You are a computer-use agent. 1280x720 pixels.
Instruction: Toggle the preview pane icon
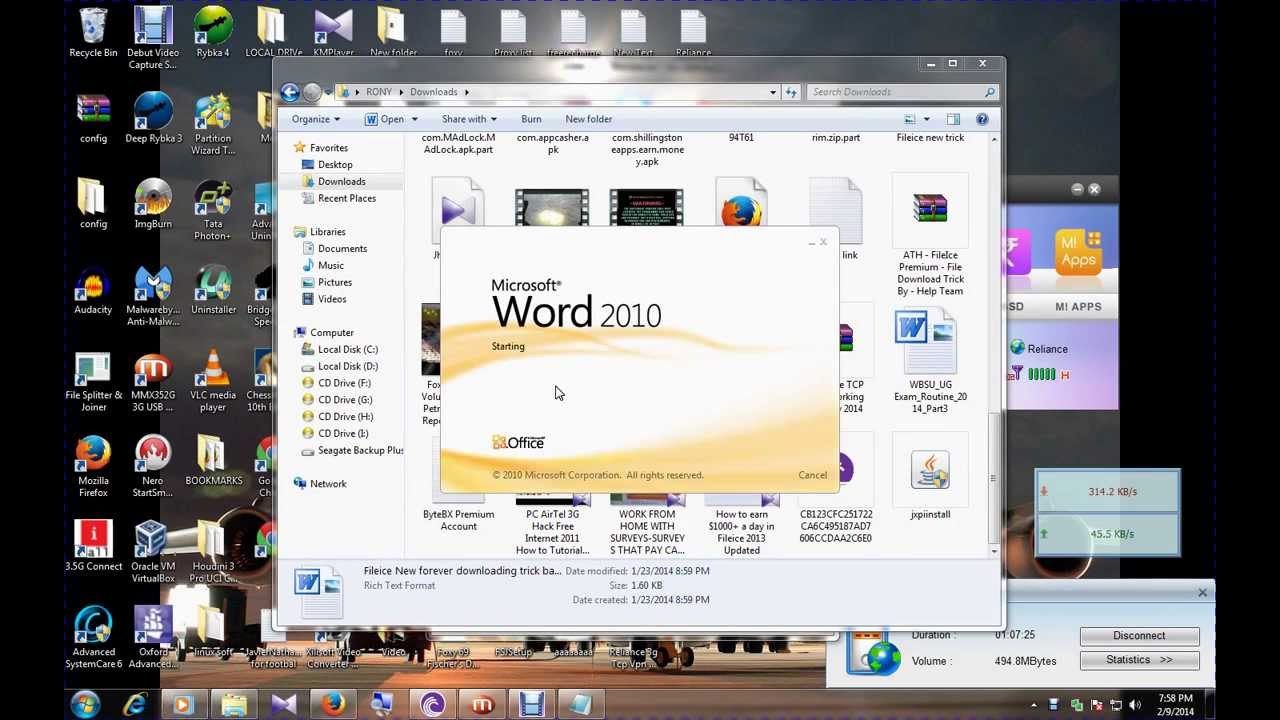point(953,119)
